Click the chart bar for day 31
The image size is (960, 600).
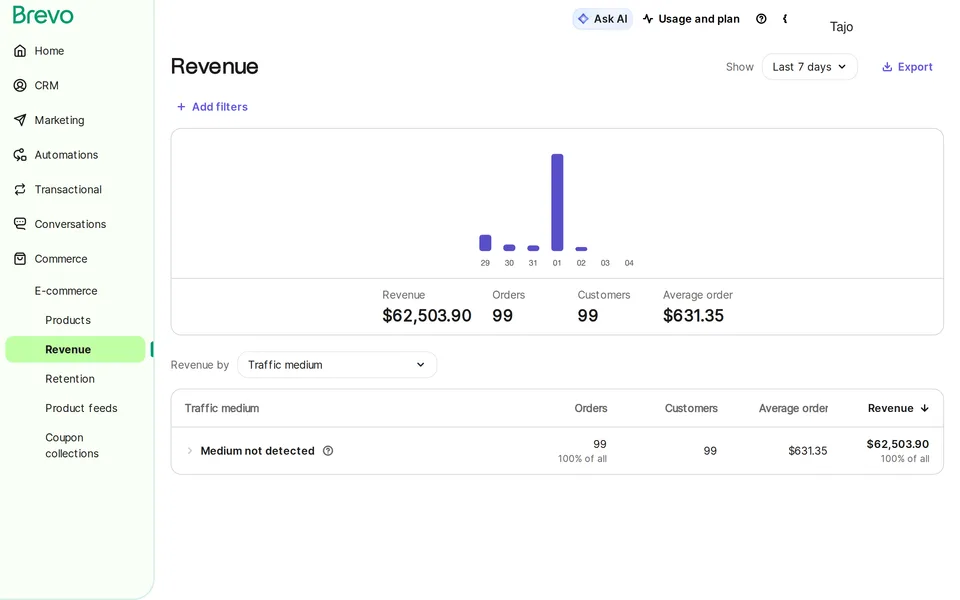(x=533, y=249)
